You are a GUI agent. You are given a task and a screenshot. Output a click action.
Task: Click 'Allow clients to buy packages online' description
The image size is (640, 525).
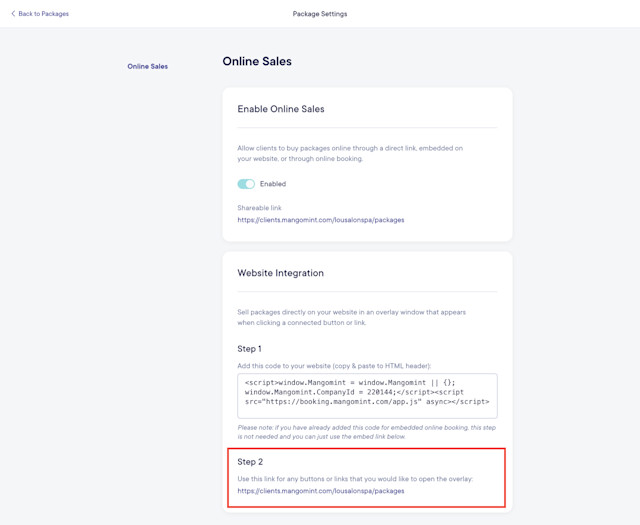click(350, 153)
